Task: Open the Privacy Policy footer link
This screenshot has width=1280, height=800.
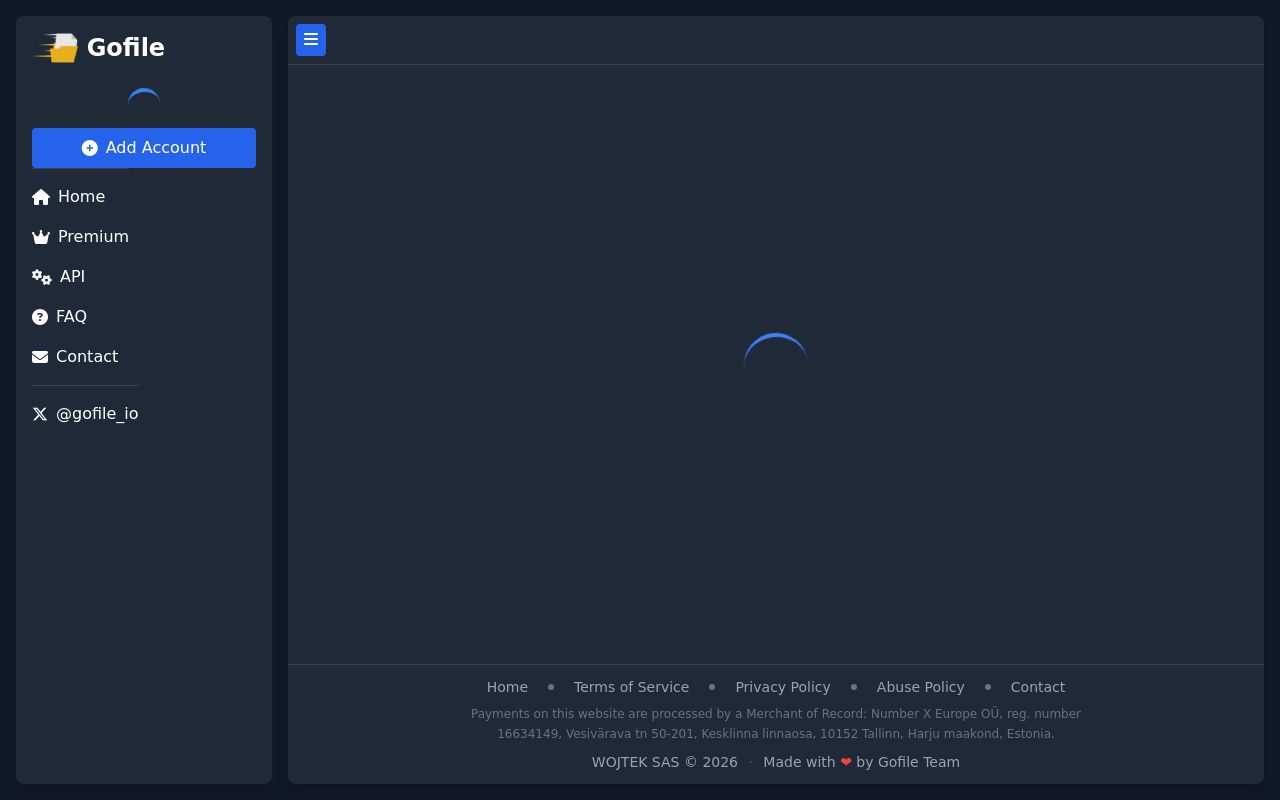Action: [x=783, y=687]
